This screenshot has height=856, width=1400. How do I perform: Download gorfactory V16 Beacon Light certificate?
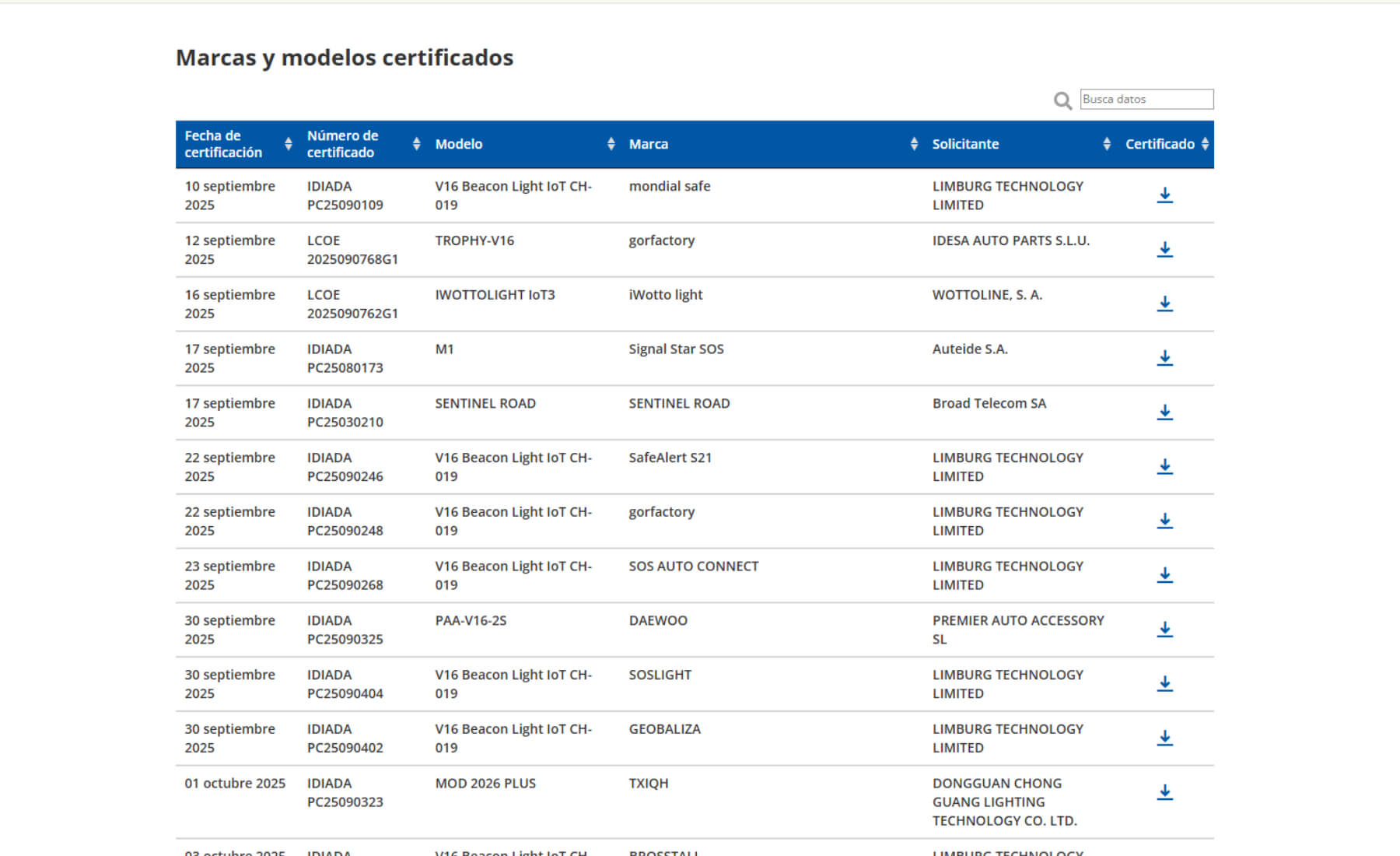point(1164,521)
